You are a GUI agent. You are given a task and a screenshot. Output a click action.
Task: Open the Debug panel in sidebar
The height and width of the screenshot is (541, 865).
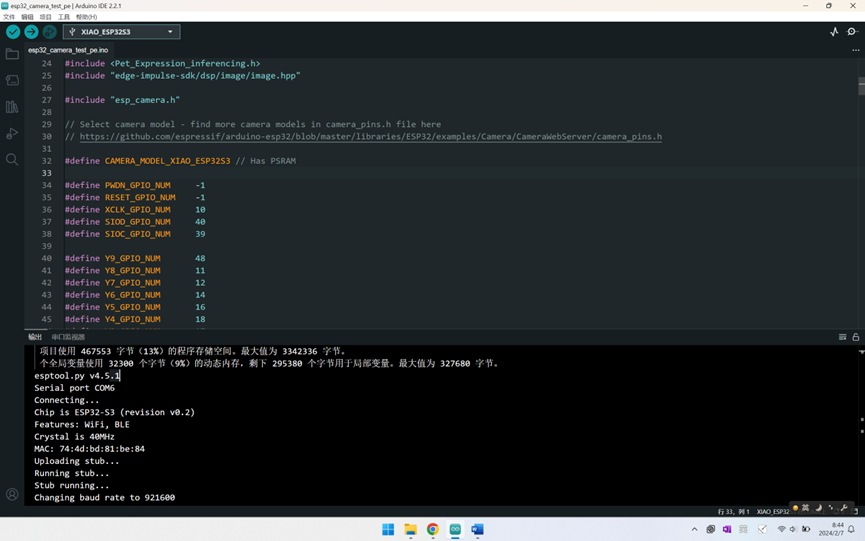(x=12, y=133)
